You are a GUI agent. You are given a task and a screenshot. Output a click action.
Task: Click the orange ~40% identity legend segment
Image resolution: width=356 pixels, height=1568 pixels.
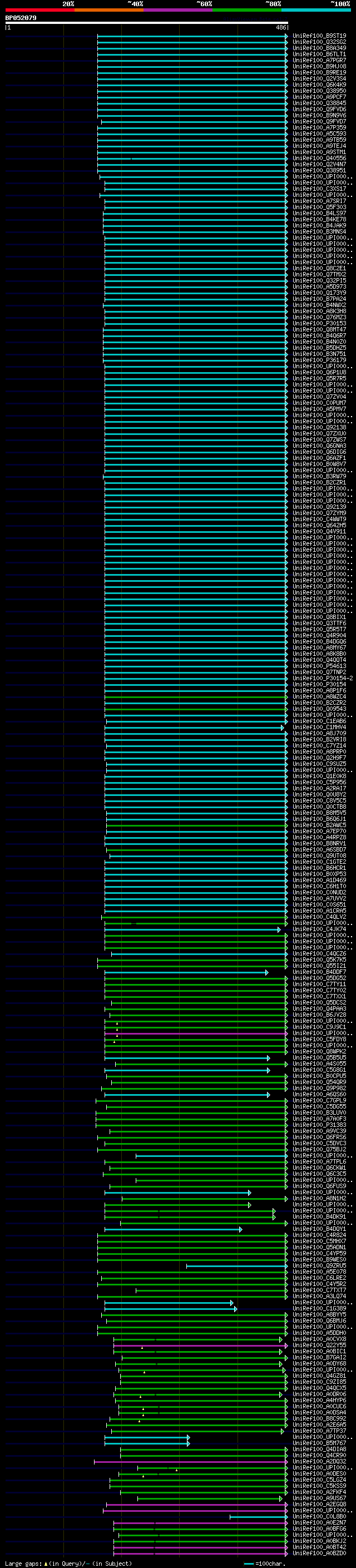109,10
